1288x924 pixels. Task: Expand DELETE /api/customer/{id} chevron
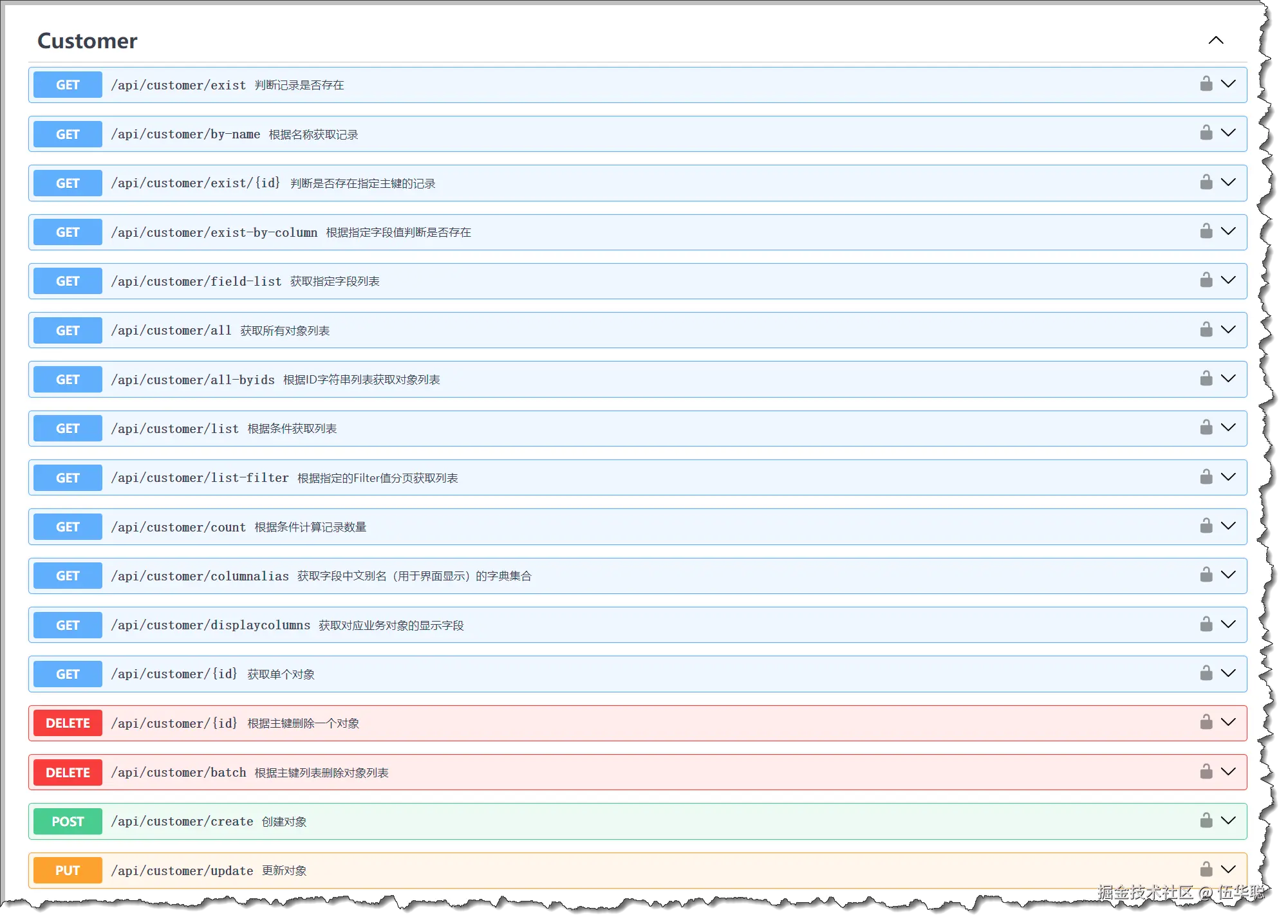click(x=1228, y=723)
